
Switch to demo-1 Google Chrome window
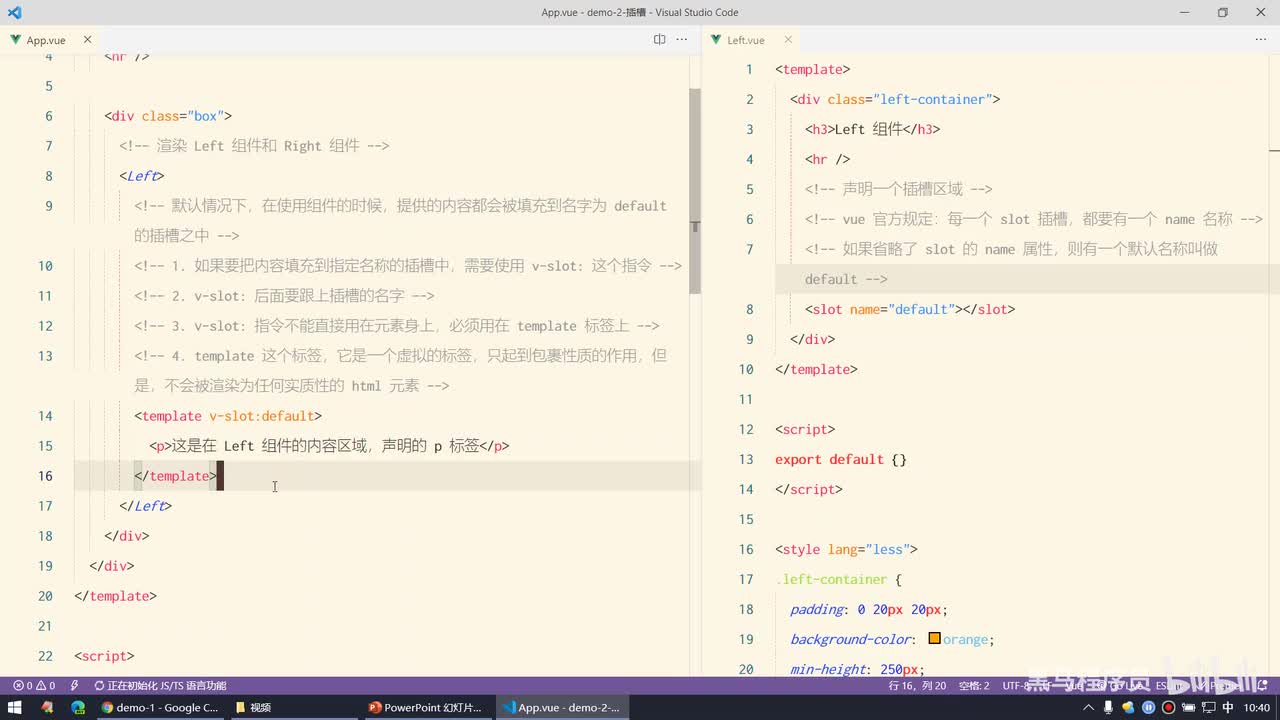click(160, 707)
